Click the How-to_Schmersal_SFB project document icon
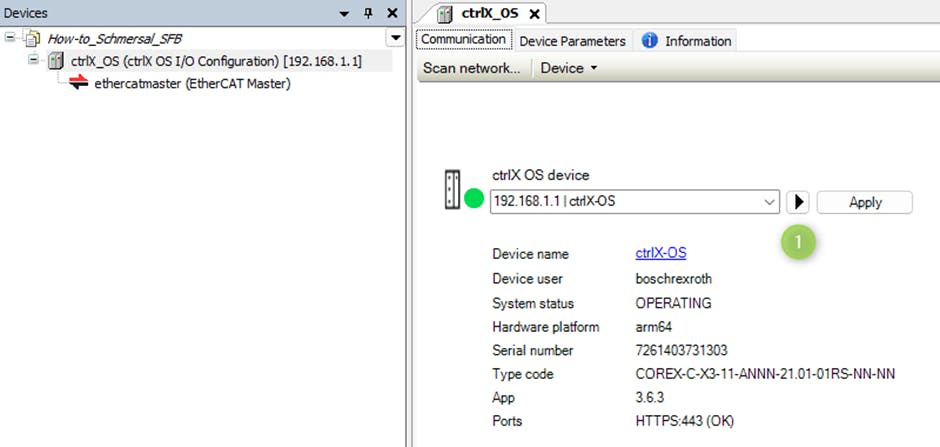The width and height of the screenshot is (940, 447). click(33, 39)
